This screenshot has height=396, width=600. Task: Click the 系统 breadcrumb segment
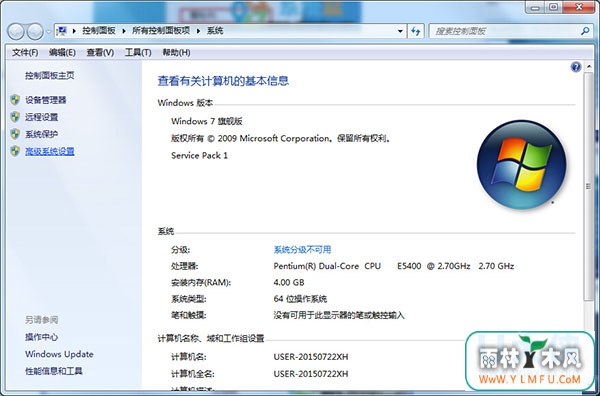[x=215, y=31]
